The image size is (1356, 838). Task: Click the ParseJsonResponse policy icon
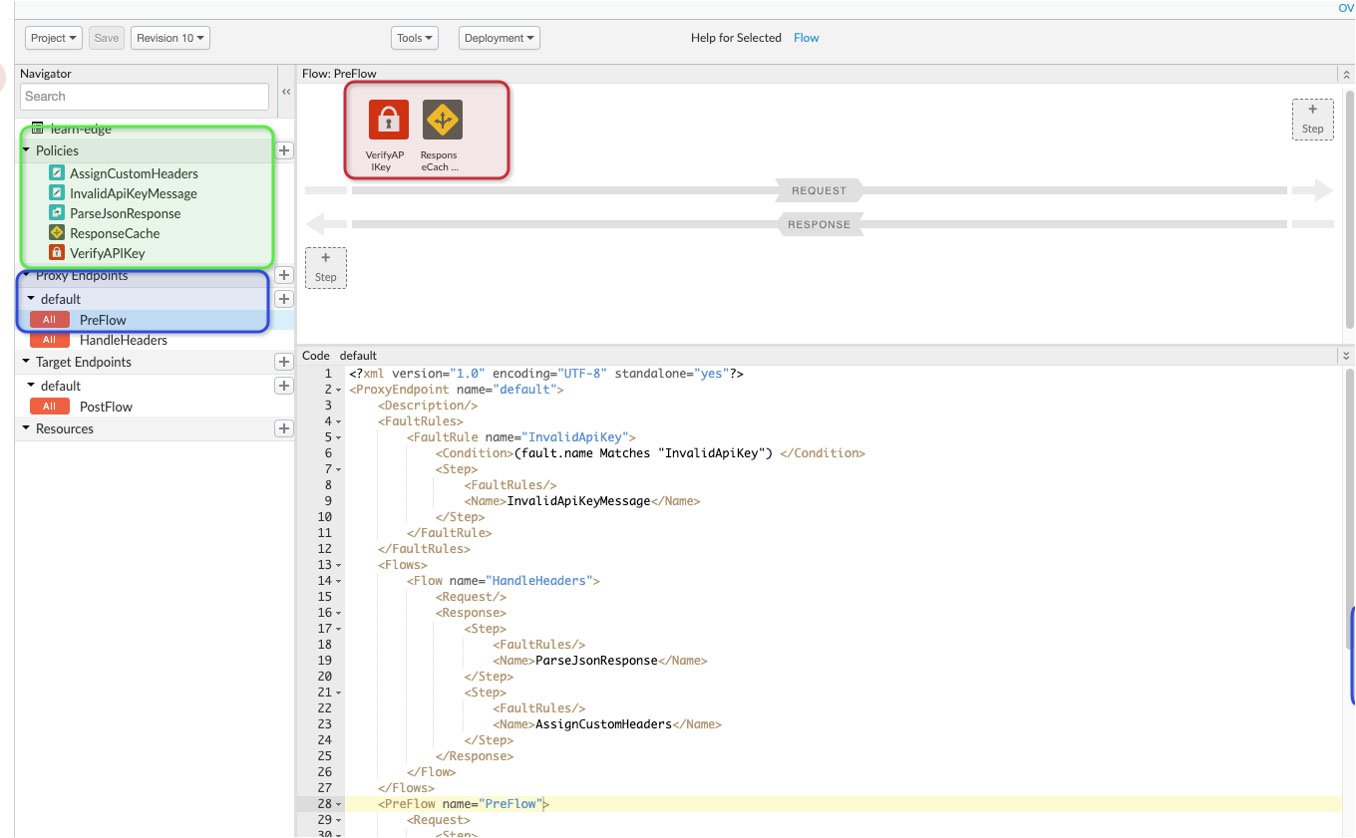[55, 213]
